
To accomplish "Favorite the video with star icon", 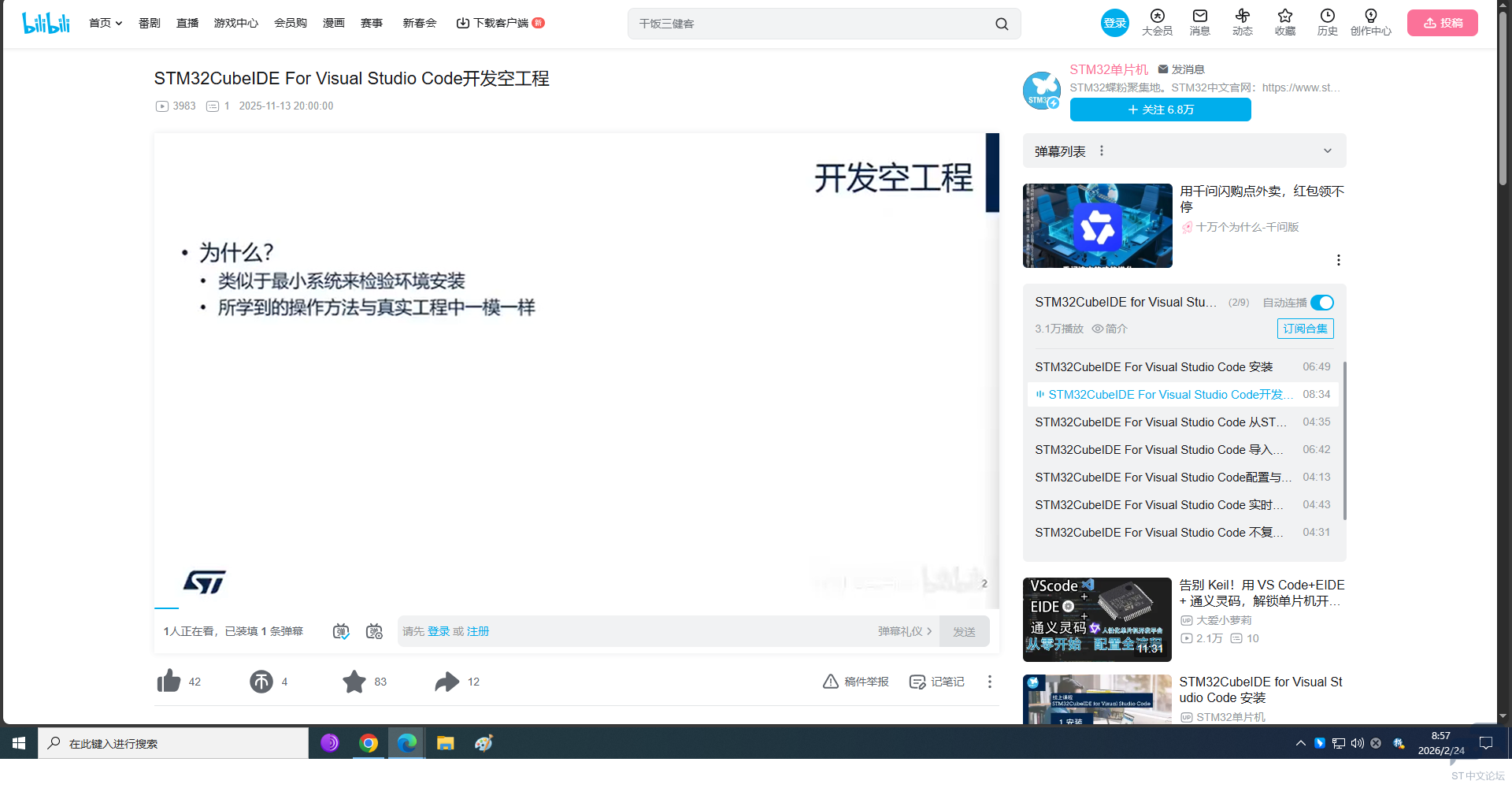I will click(x=354, y=681).
